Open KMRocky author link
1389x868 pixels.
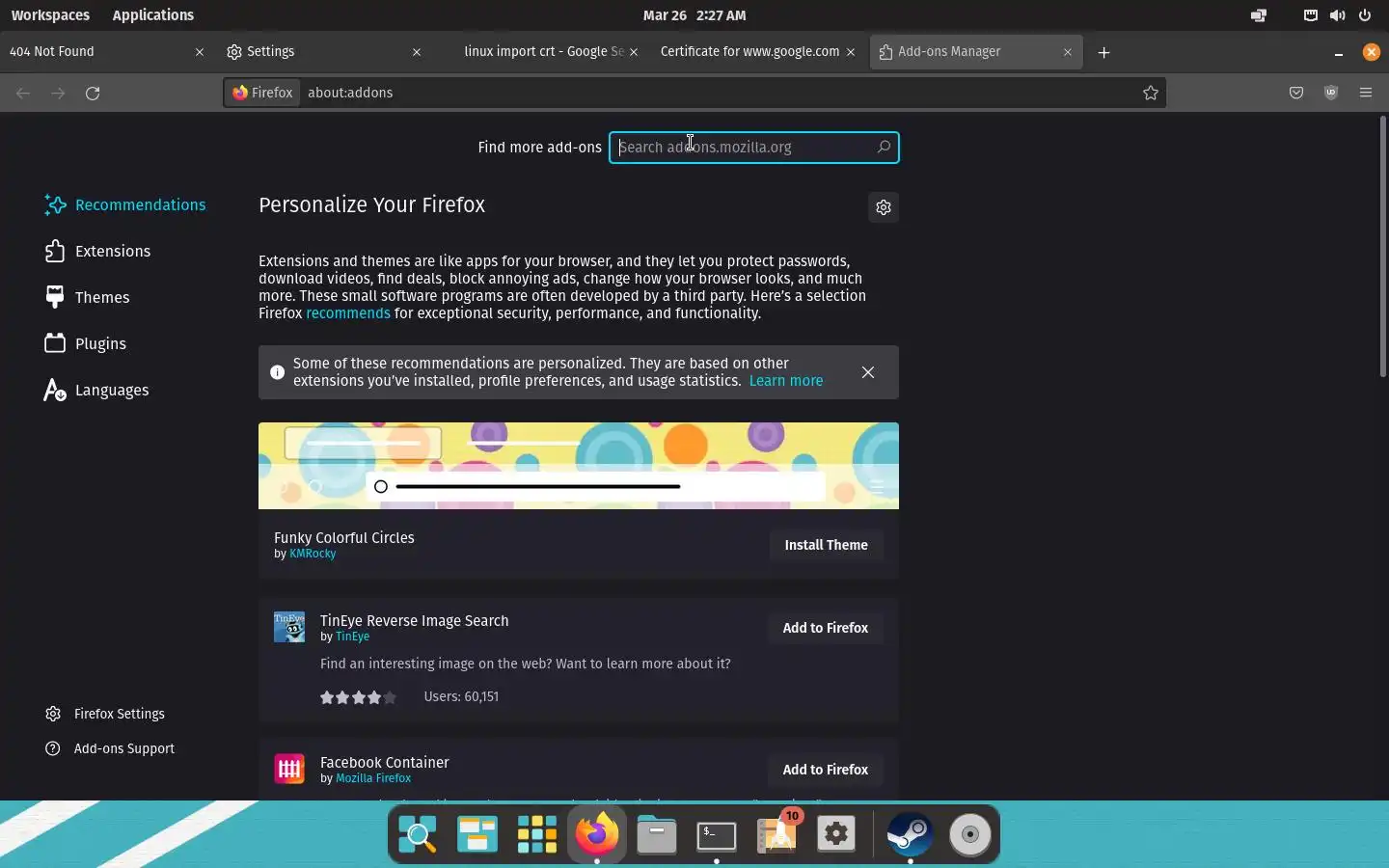313,554
